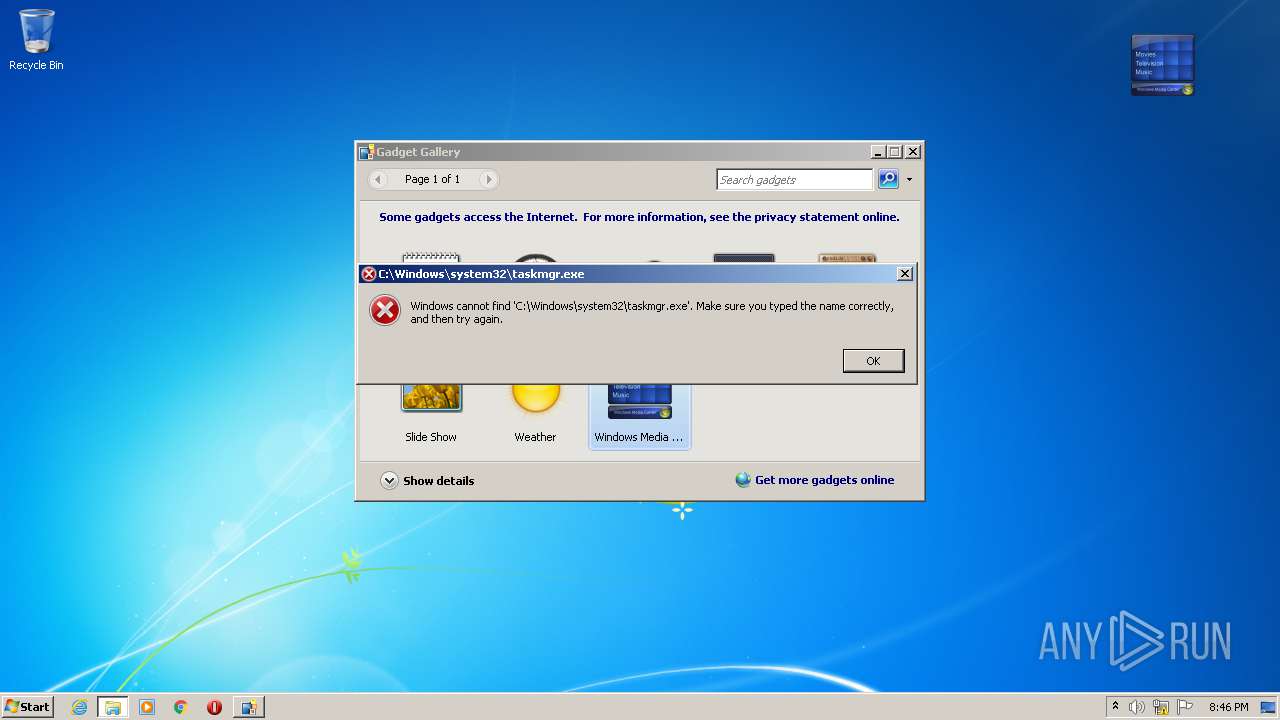Go to next page in Gadget Gallery
Screen dimensions: 1280x720
(x=488, y=180)
